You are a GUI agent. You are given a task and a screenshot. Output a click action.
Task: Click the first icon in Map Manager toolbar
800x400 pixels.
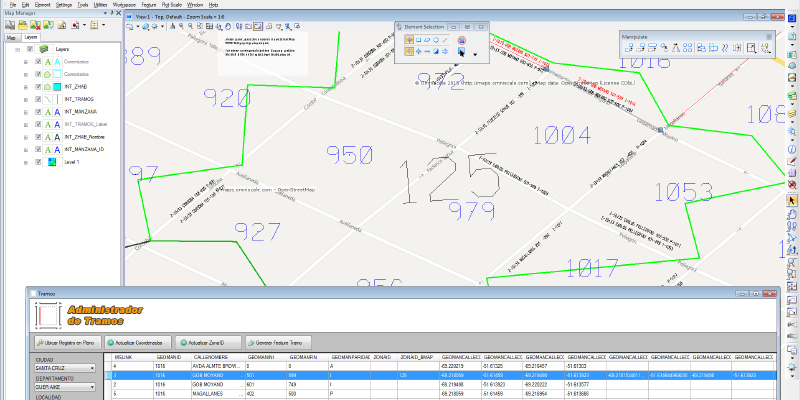10,25
